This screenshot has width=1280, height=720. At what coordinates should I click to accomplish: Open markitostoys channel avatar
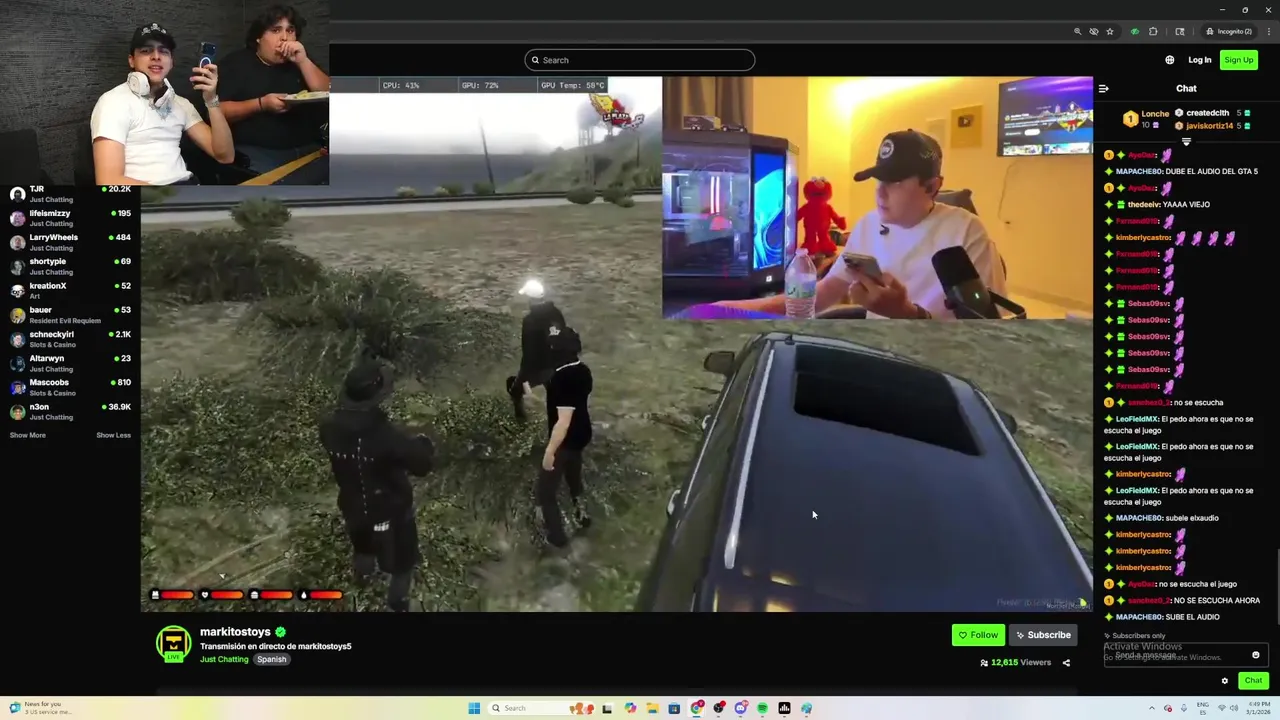click(173, 643)
